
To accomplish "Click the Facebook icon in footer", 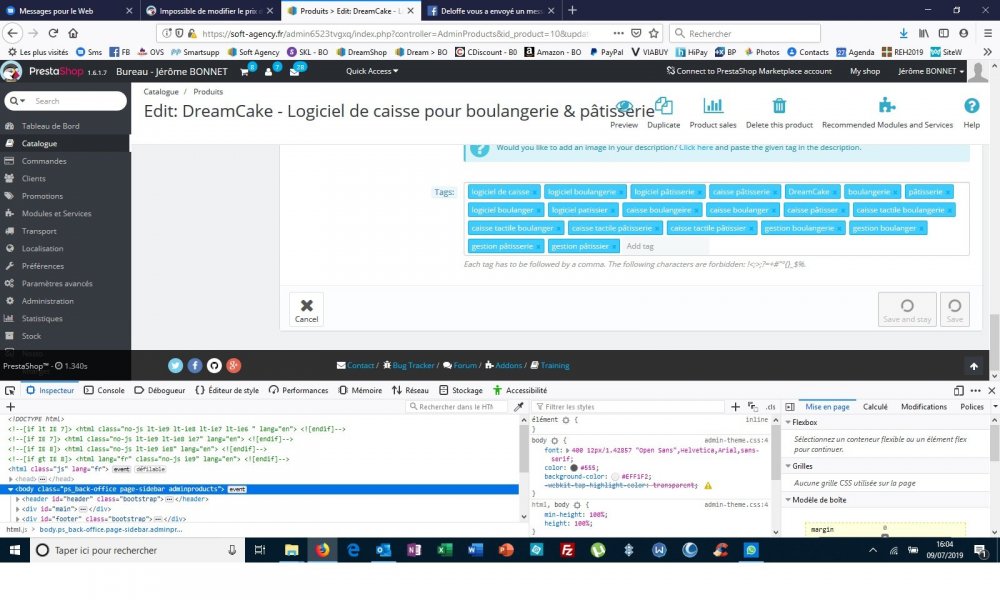I will tap(195, 365).
